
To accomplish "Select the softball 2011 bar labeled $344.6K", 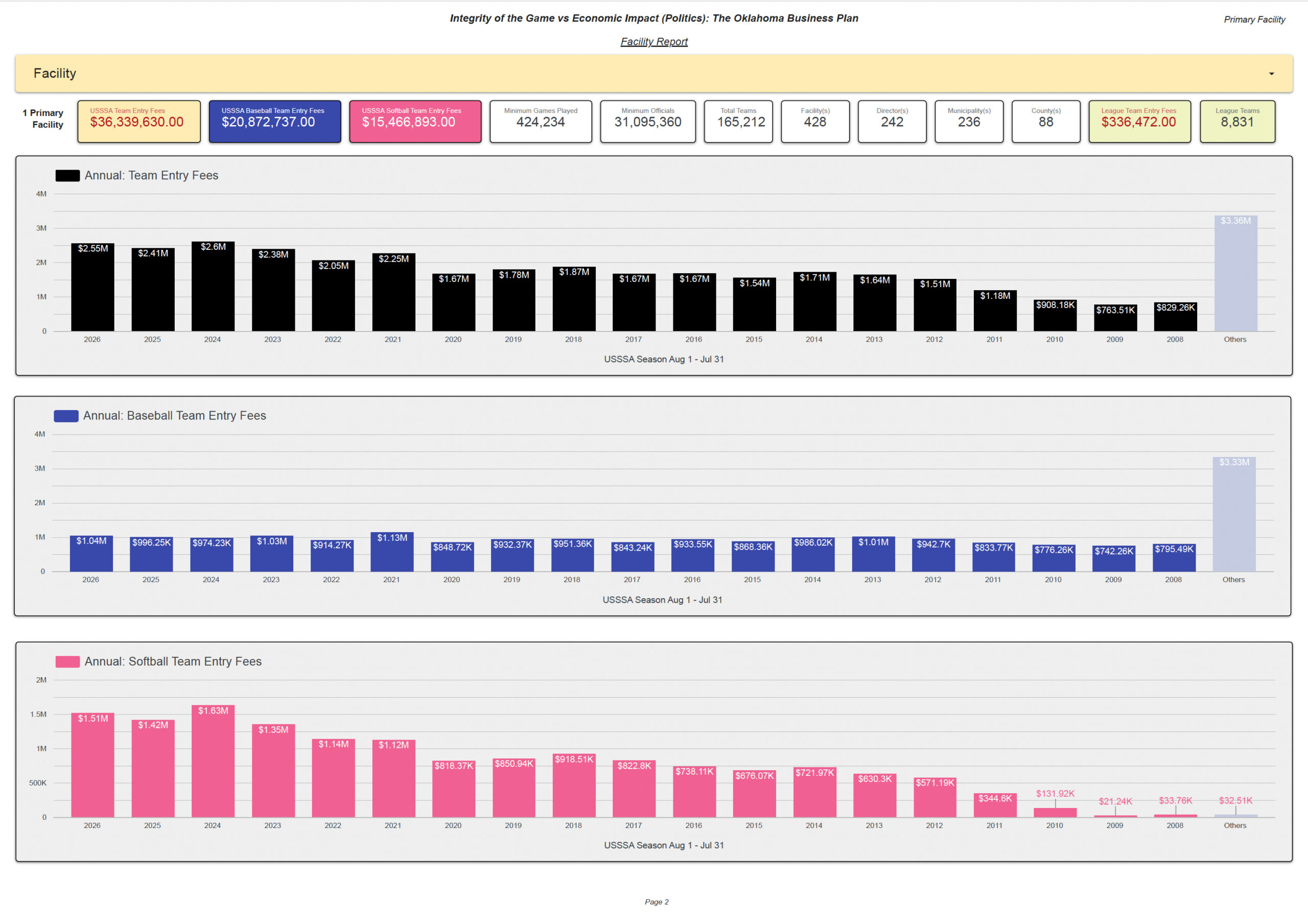I will pyautogui.click(x=995, y=805).
